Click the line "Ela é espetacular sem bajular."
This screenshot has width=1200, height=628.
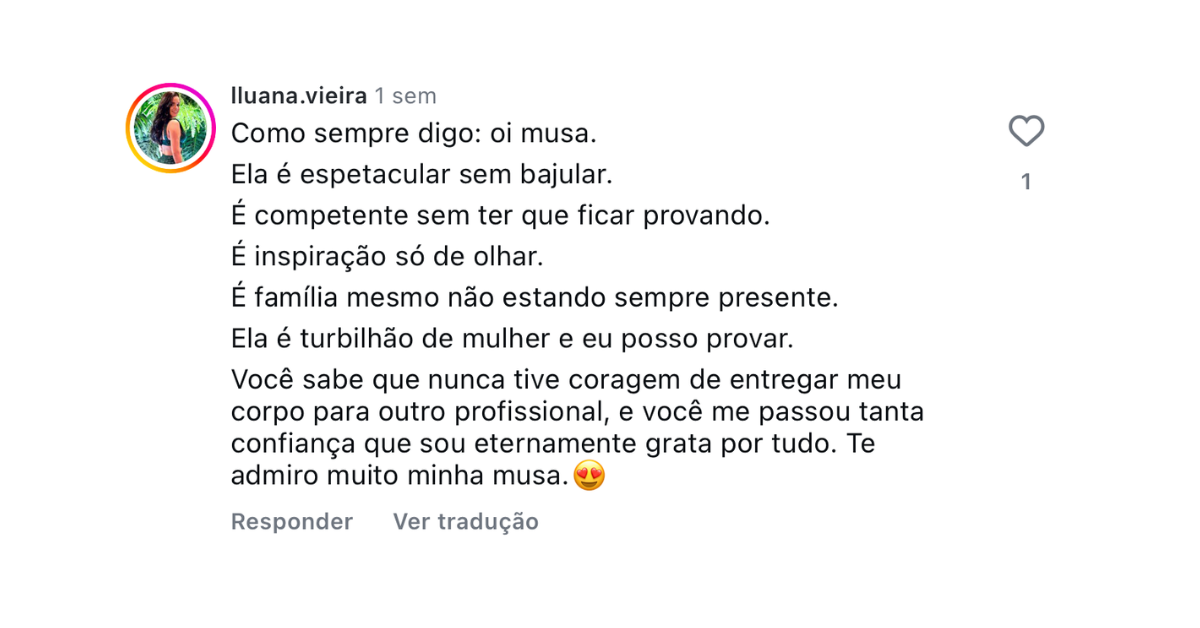[x=421, y=174]
